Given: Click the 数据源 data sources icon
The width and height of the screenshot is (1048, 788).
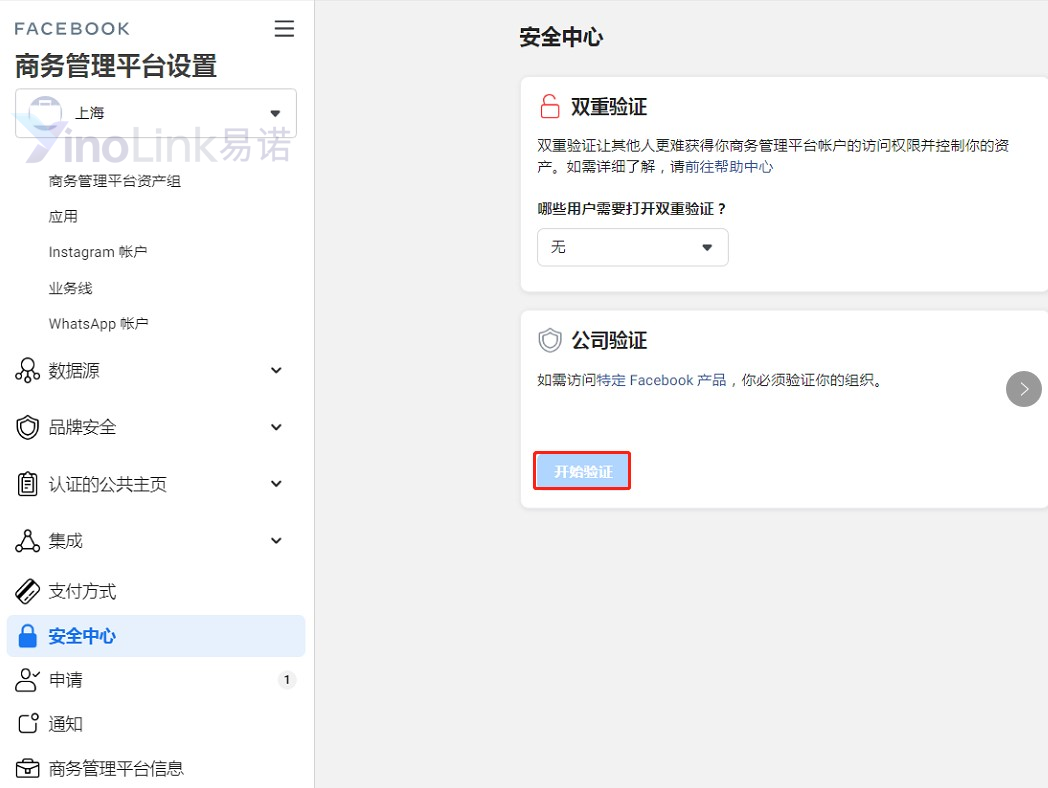Looking at the screenshot, I should pyautogui.click(x=27, y=370).
